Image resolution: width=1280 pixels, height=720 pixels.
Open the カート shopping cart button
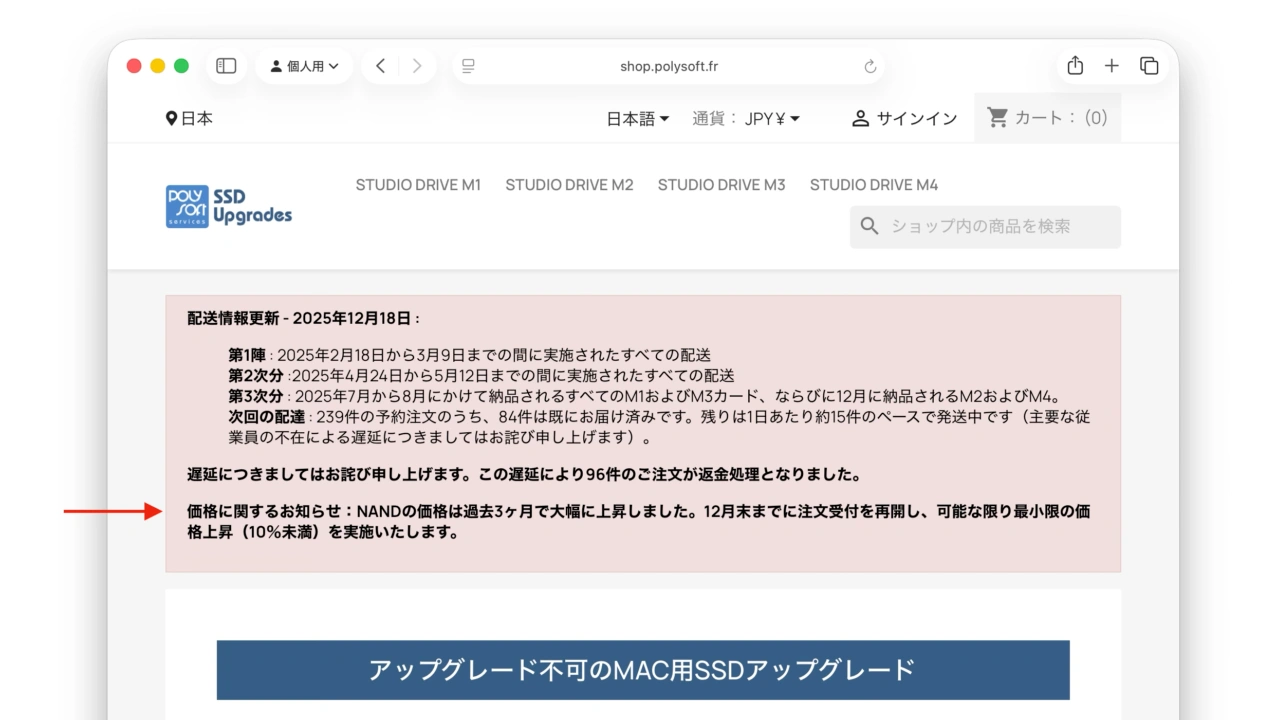1047,118
